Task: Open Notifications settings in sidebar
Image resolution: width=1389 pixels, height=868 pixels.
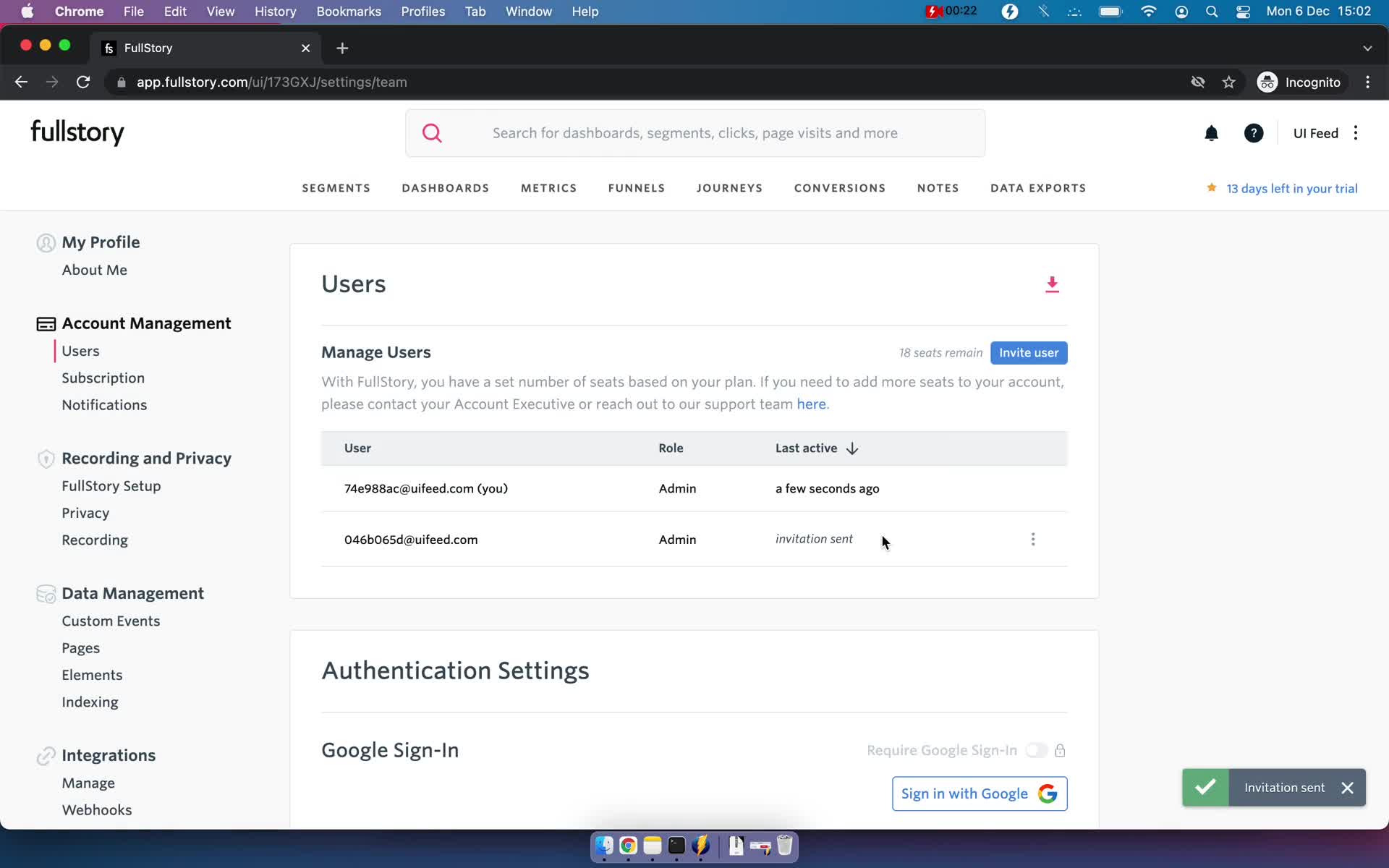Action: [104, 405]
